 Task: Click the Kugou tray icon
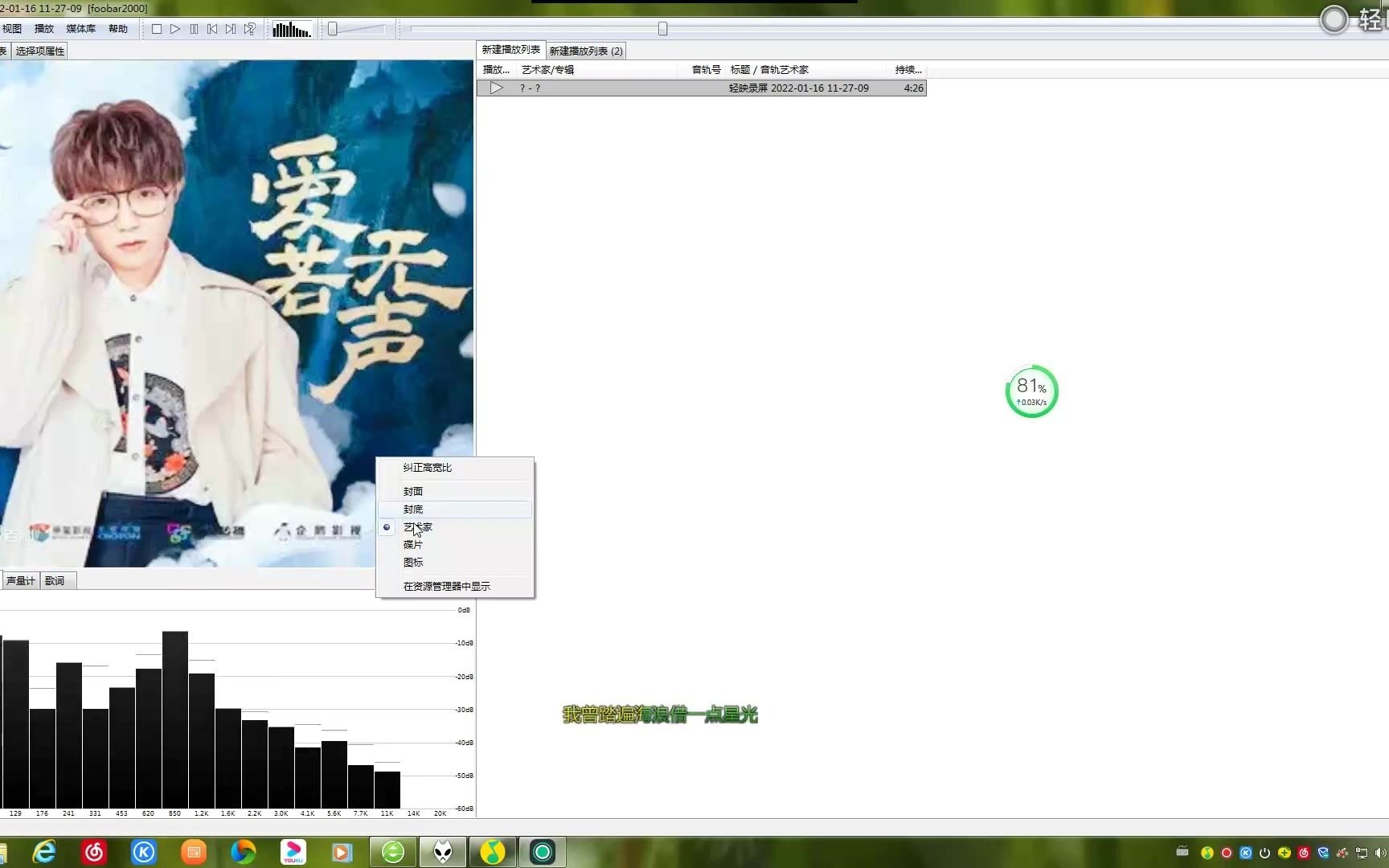point(1245,853)
